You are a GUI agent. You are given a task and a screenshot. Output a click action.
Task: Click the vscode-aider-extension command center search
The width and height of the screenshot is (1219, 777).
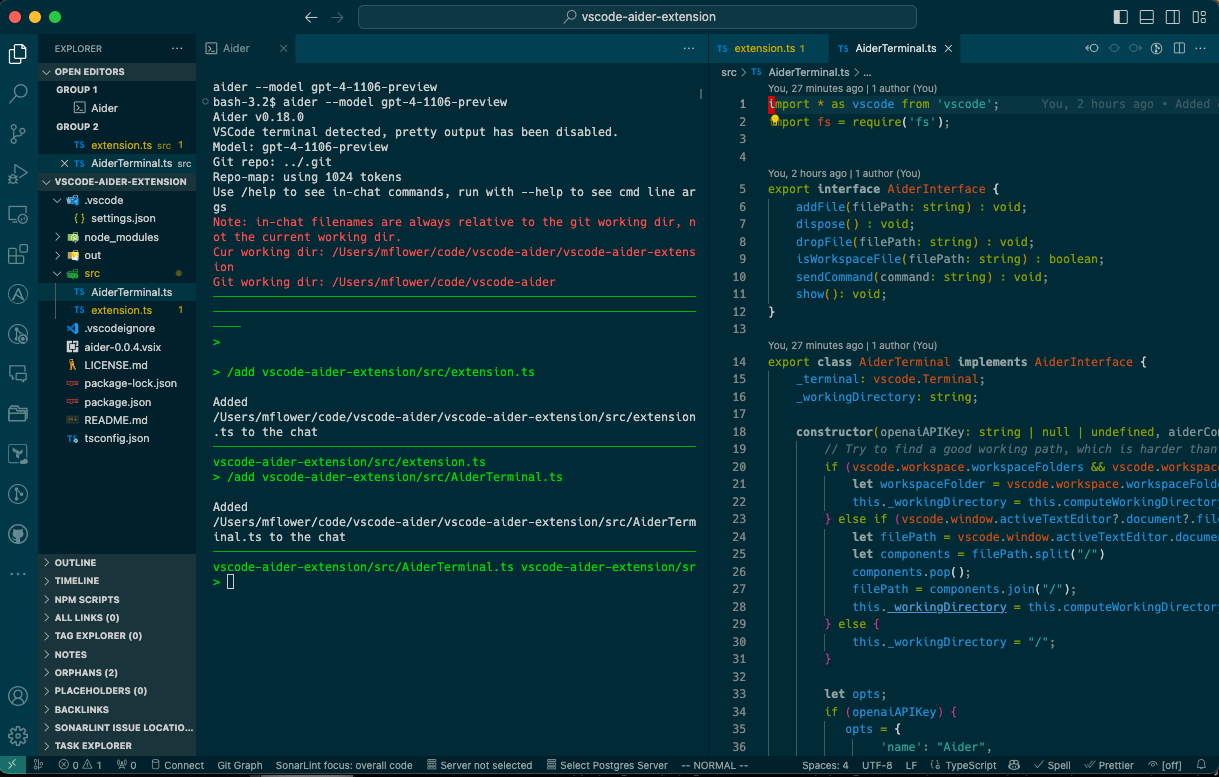pos(637,17)
